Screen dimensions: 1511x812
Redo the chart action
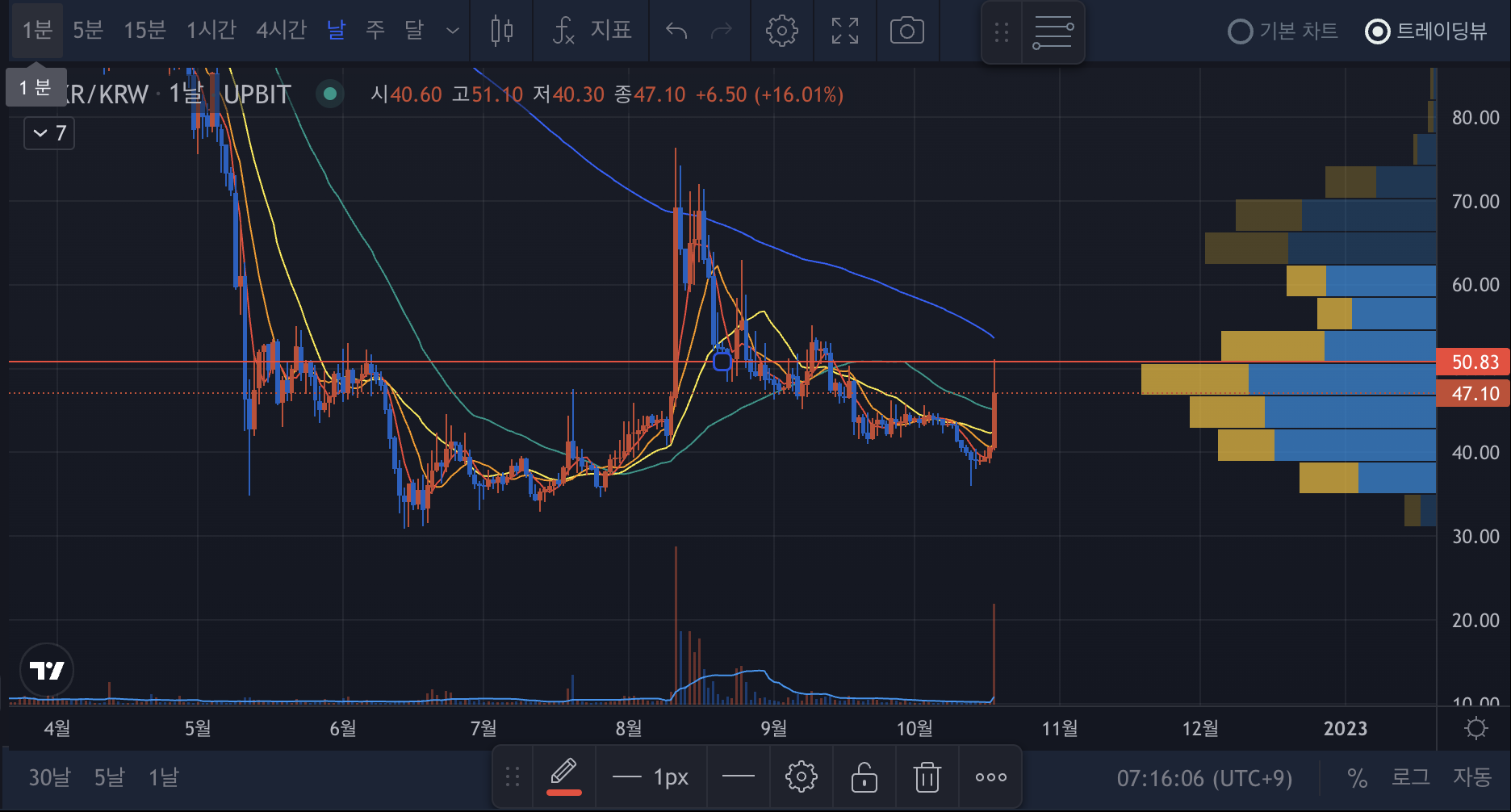722,31
